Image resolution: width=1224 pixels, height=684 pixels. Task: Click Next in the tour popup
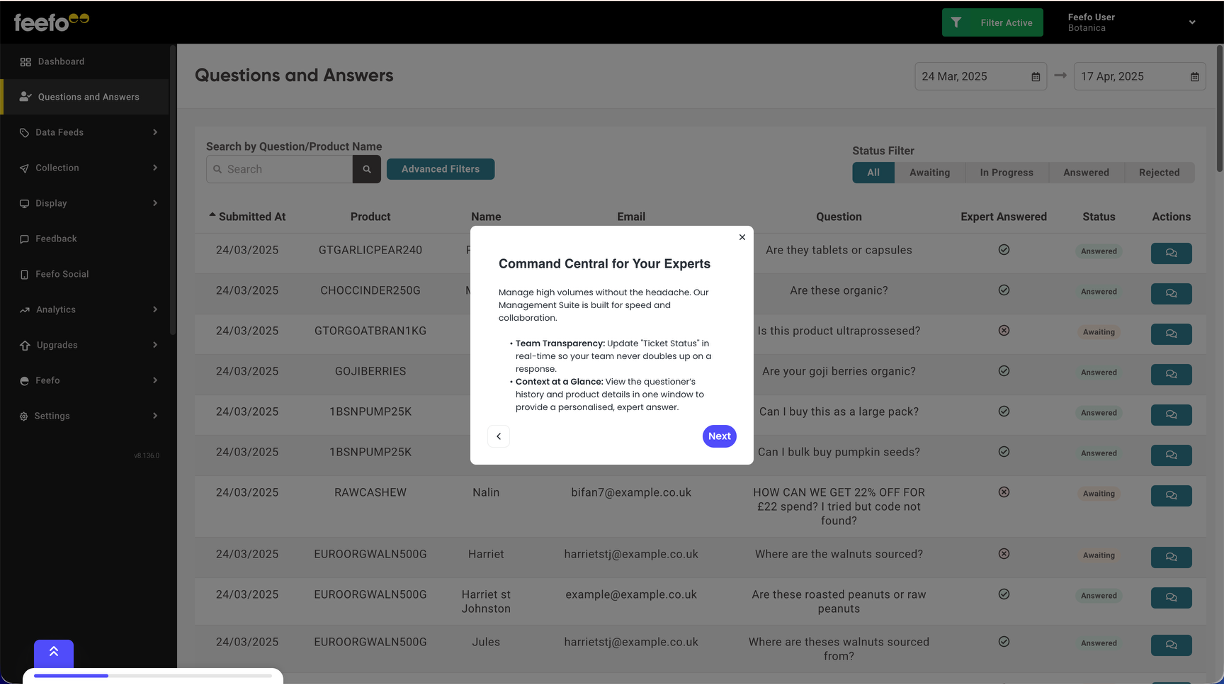[x=719, y=436]
